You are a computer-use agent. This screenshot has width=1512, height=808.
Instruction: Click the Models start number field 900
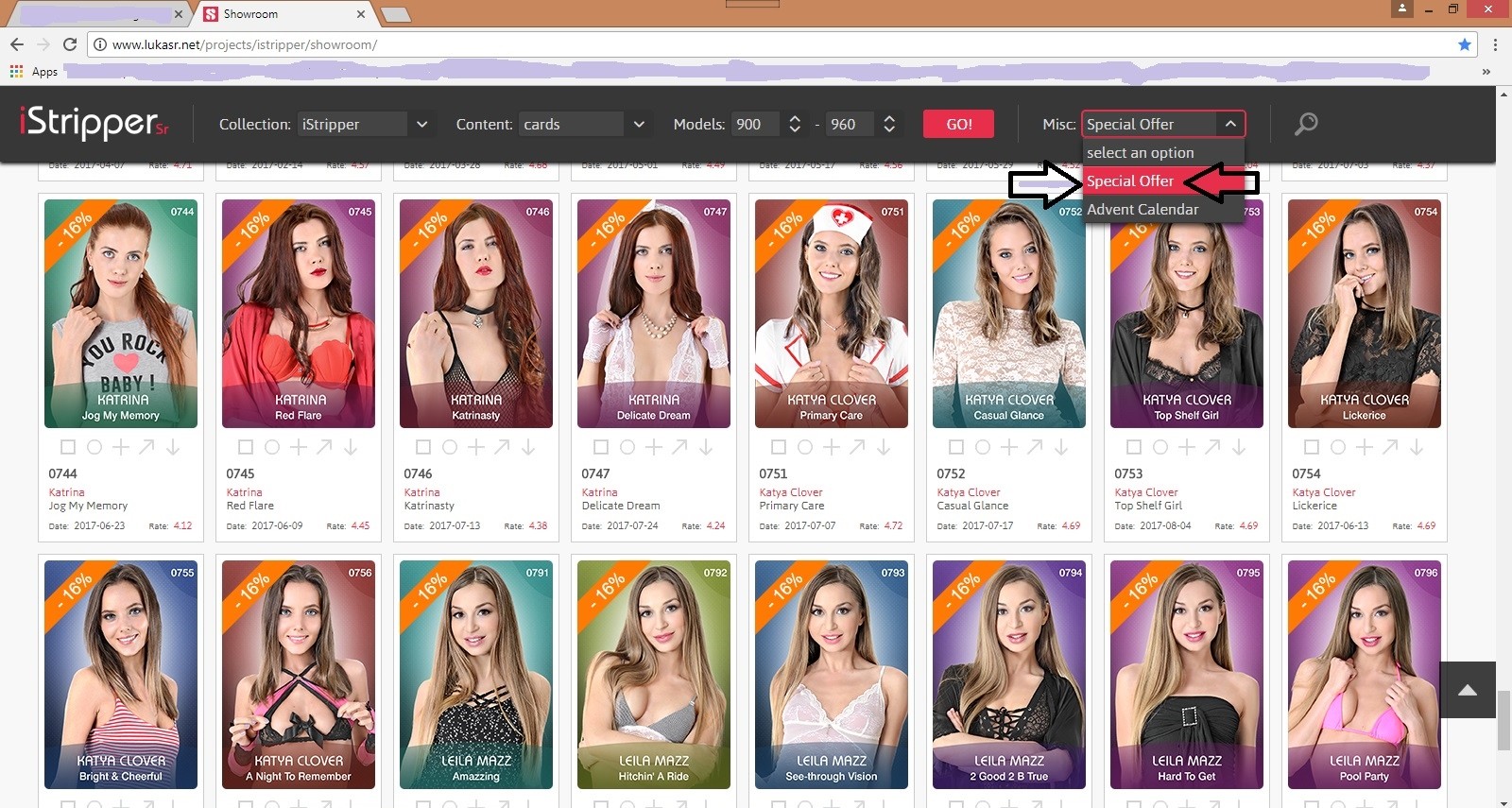click(756, 124)
